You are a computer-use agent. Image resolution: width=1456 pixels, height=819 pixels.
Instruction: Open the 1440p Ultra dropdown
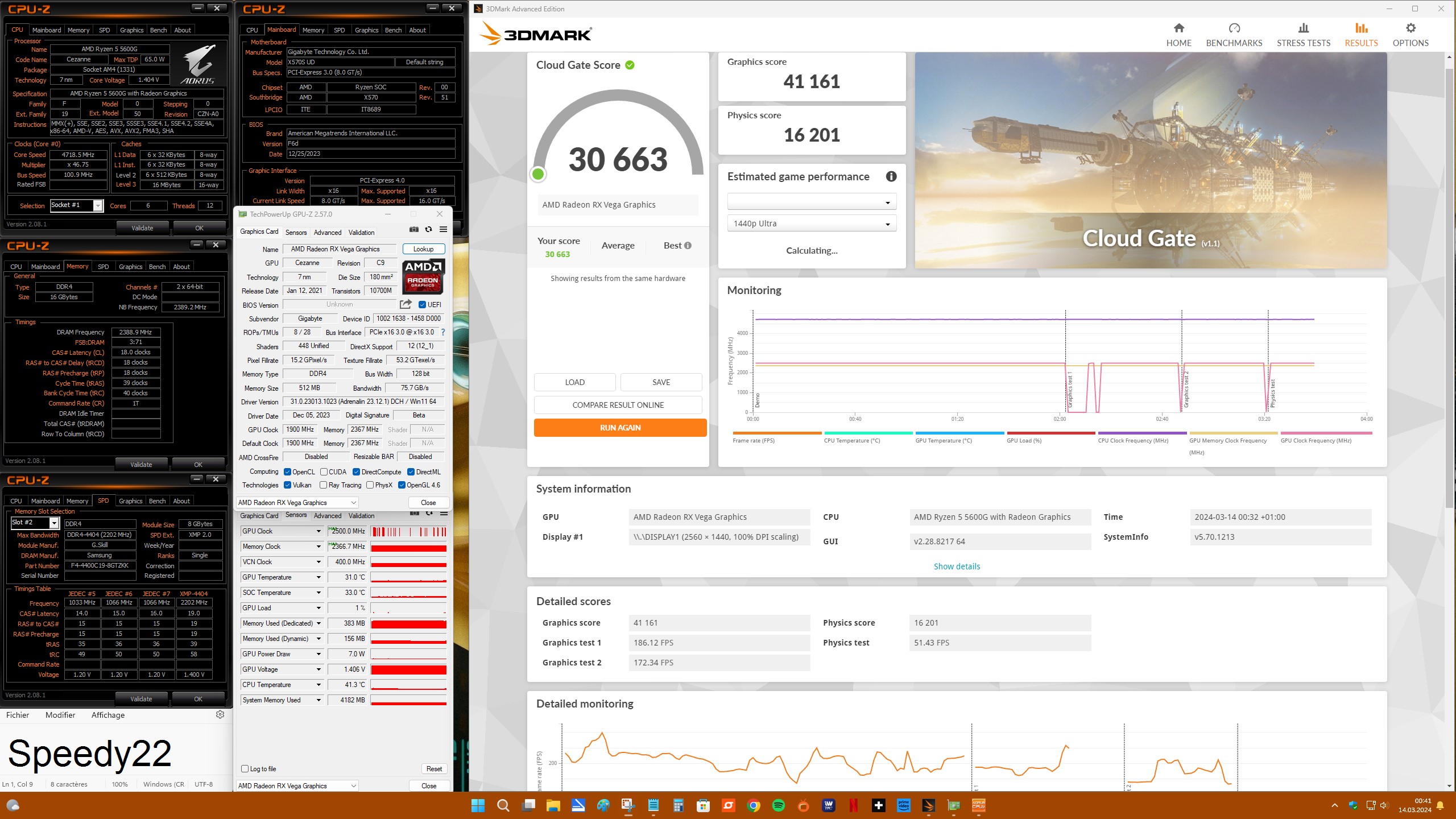[812, 224]
